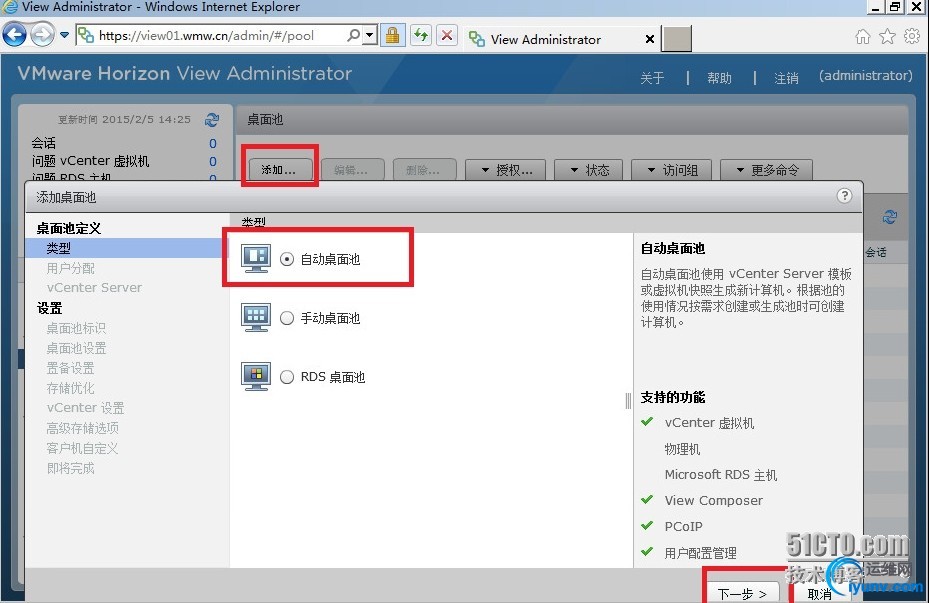Screen dimensions: 929x603
Task: Click the vCenter 虚拟机 feature entry
Action: pyautogui.click(x=709, y=423)
